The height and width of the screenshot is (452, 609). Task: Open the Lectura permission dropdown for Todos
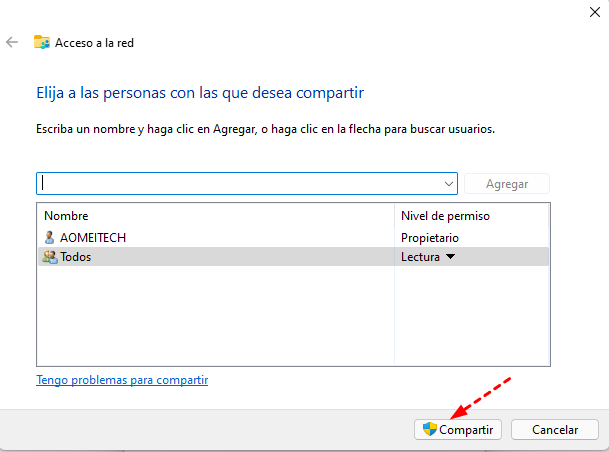427,257
